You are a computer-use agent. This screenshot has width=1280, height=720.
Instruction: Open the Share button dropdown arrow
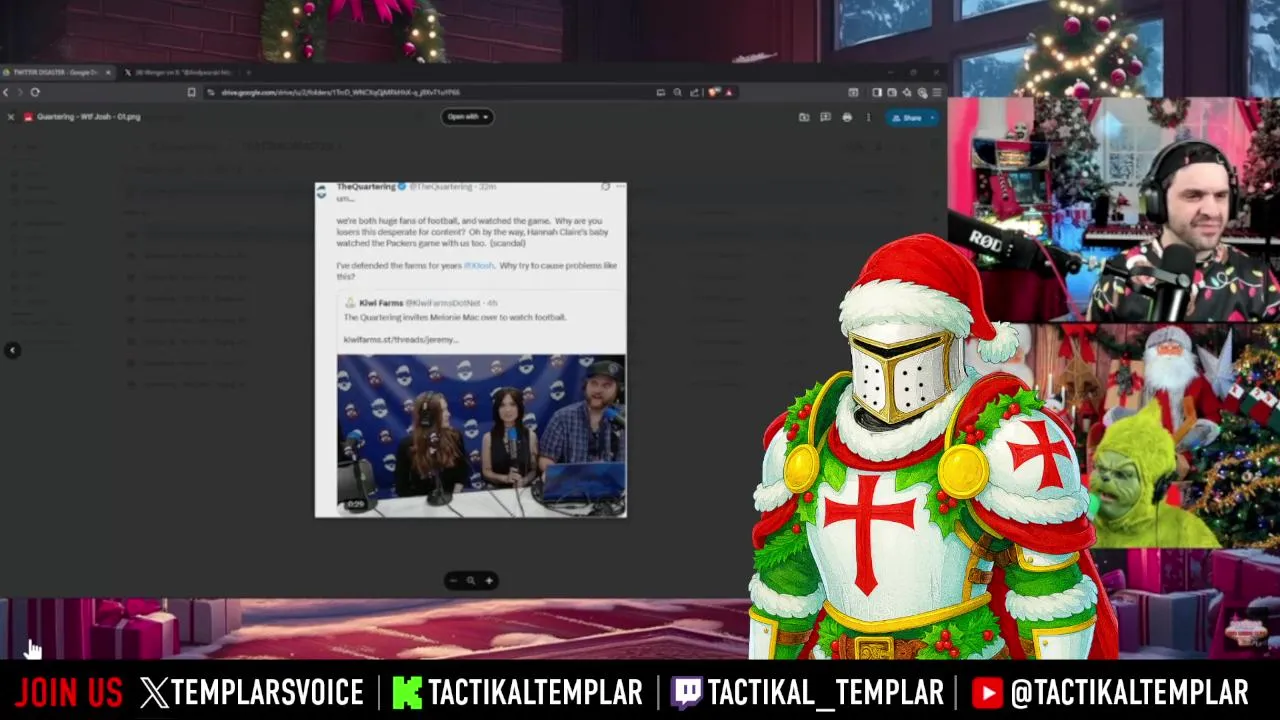(x=932, y=118)
